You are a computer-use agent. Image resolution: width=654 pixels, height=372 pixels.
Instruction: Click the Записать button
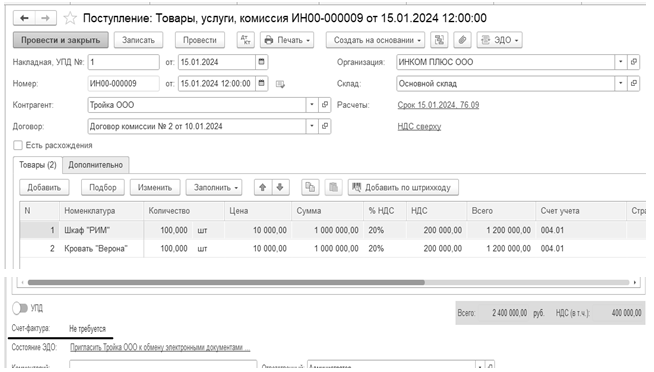point(138,40)
